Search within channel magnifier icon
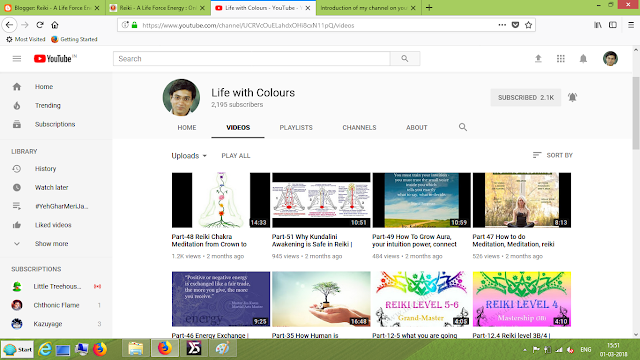 pyautogui.click(x=462, y=127)
